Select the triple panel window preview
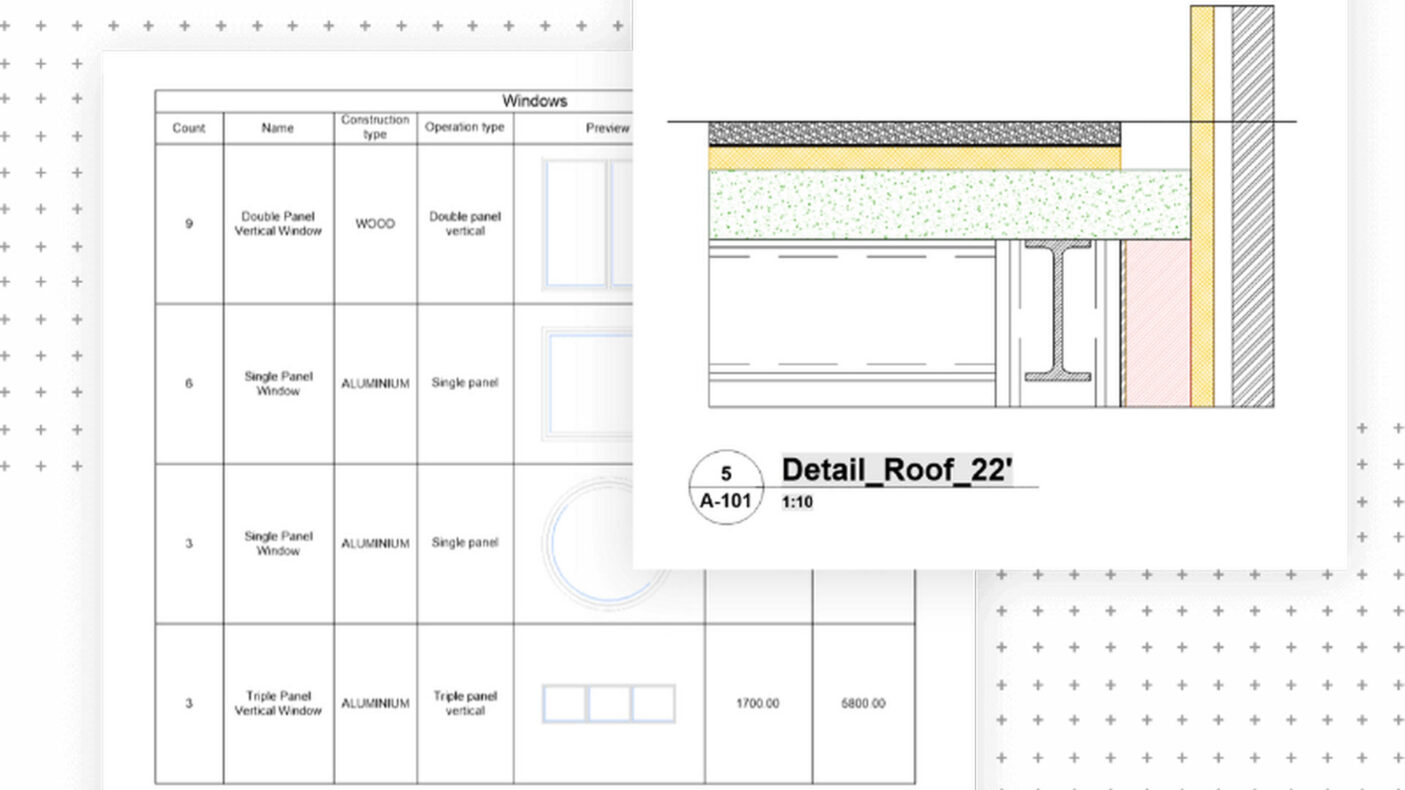Viewport: 1405px width, 790px height. (608, 704)
